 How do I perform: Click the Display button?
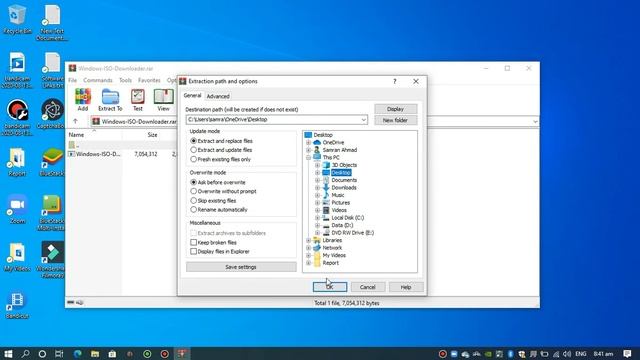[396, 109]
